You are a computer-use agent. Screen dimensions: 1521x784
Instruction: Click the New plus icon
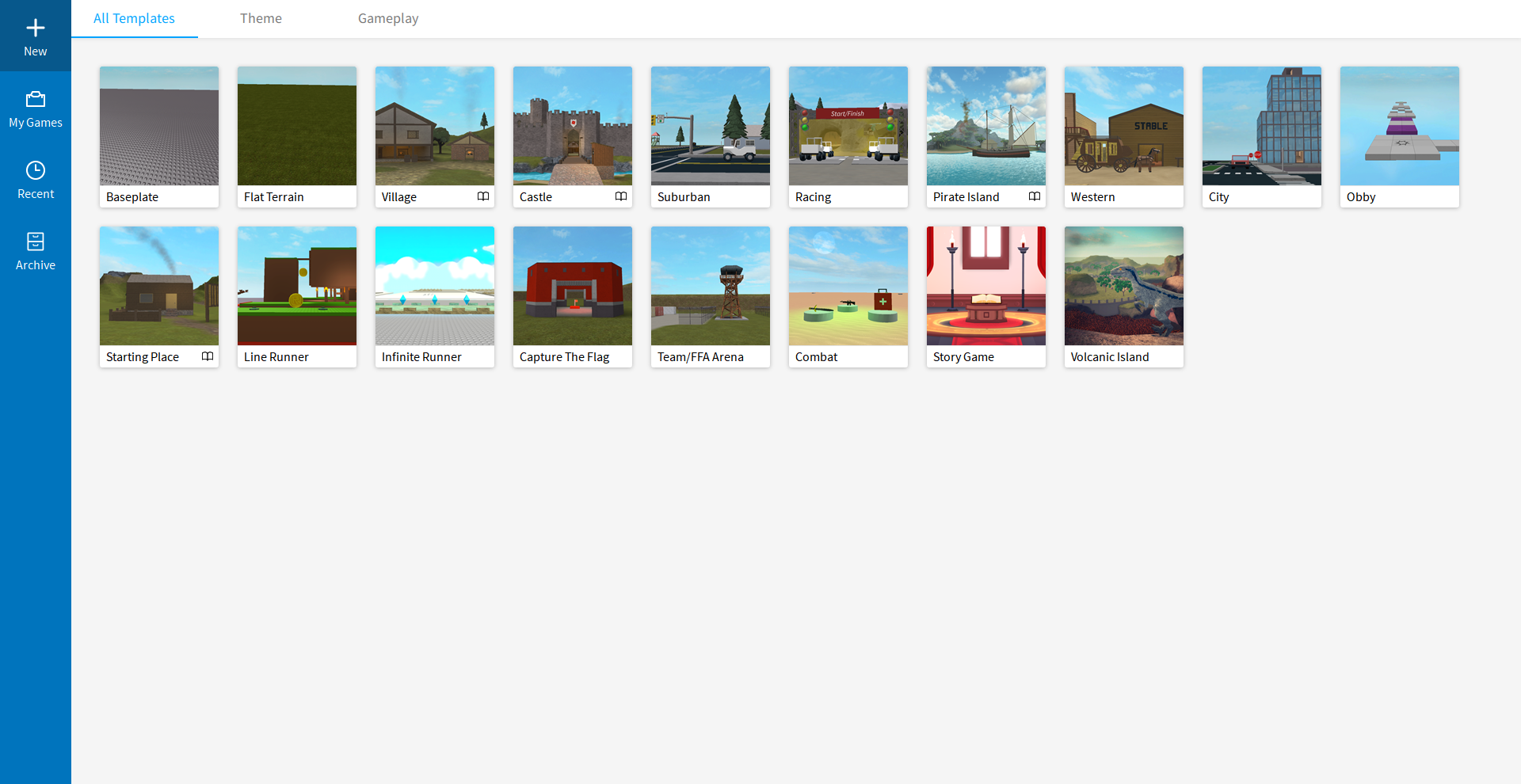coord(35,29)
